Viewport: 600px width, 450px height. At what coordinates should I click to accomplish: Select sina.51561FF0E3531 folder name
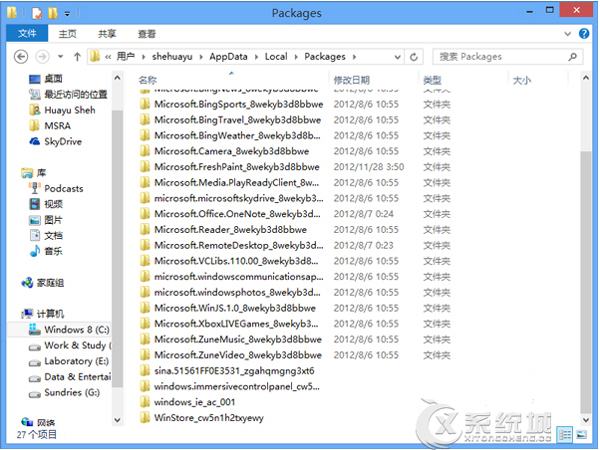pos(234,371)
